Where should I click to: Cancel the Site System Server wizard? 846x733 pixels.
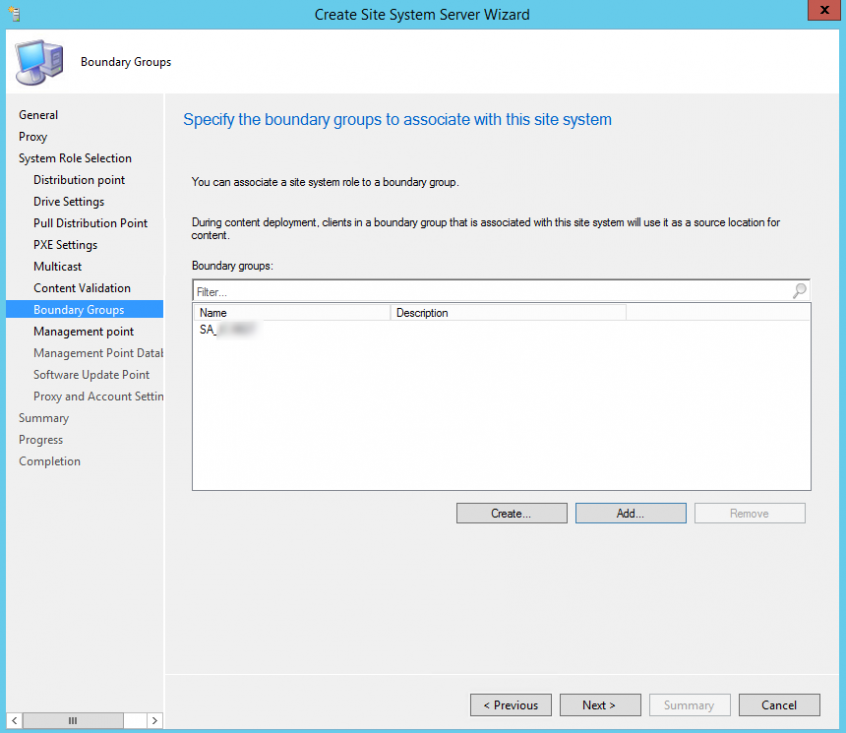(x=779, y=704)
